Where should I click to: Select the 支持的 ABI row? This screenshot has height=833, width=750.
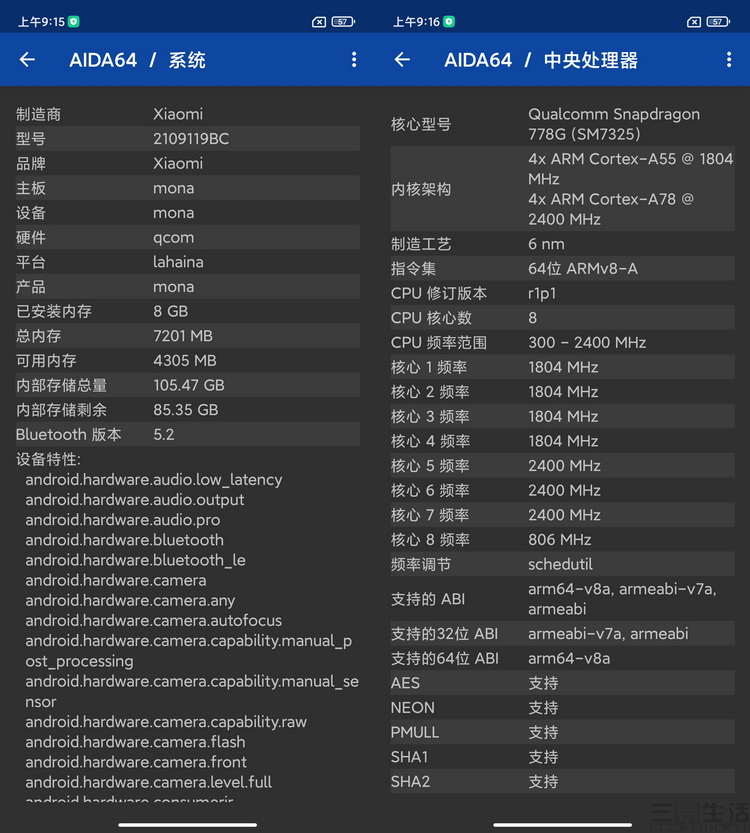click(x=562, y=599)
